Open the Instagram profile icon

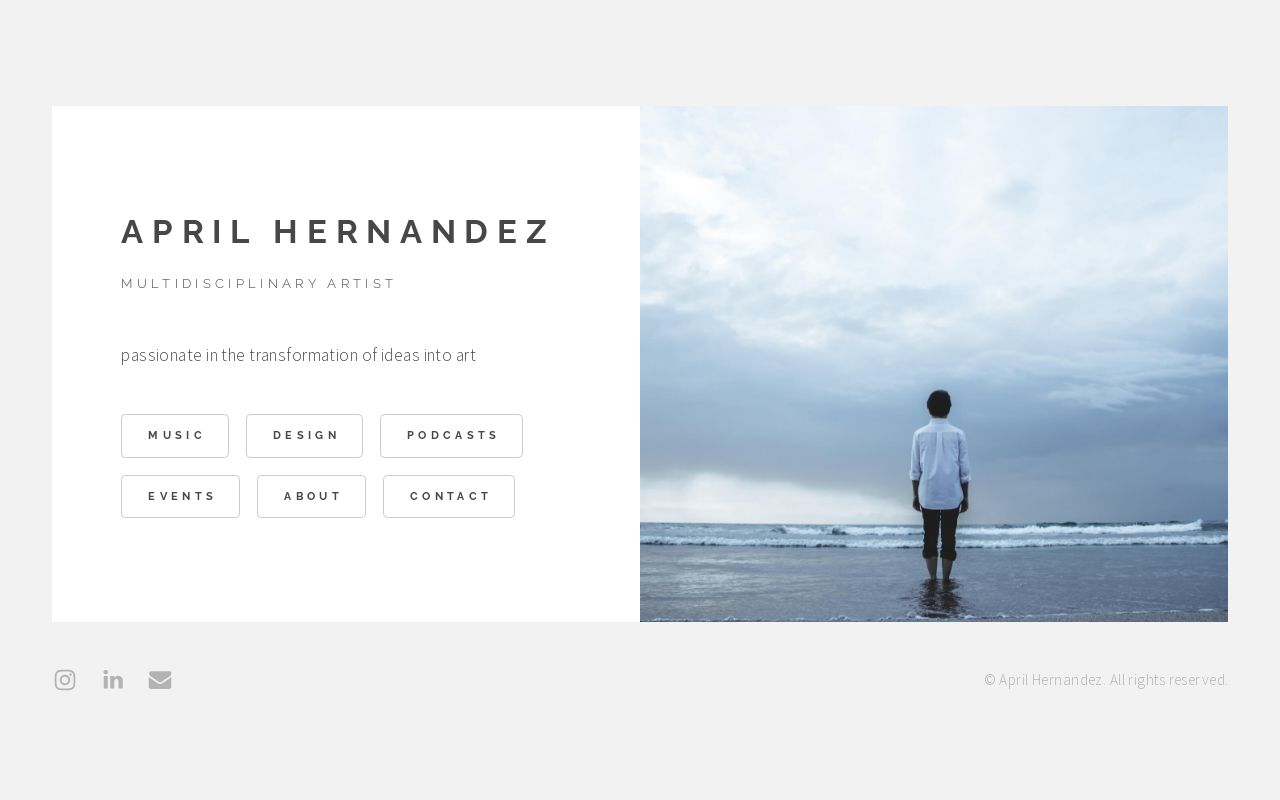coord(65,680)
